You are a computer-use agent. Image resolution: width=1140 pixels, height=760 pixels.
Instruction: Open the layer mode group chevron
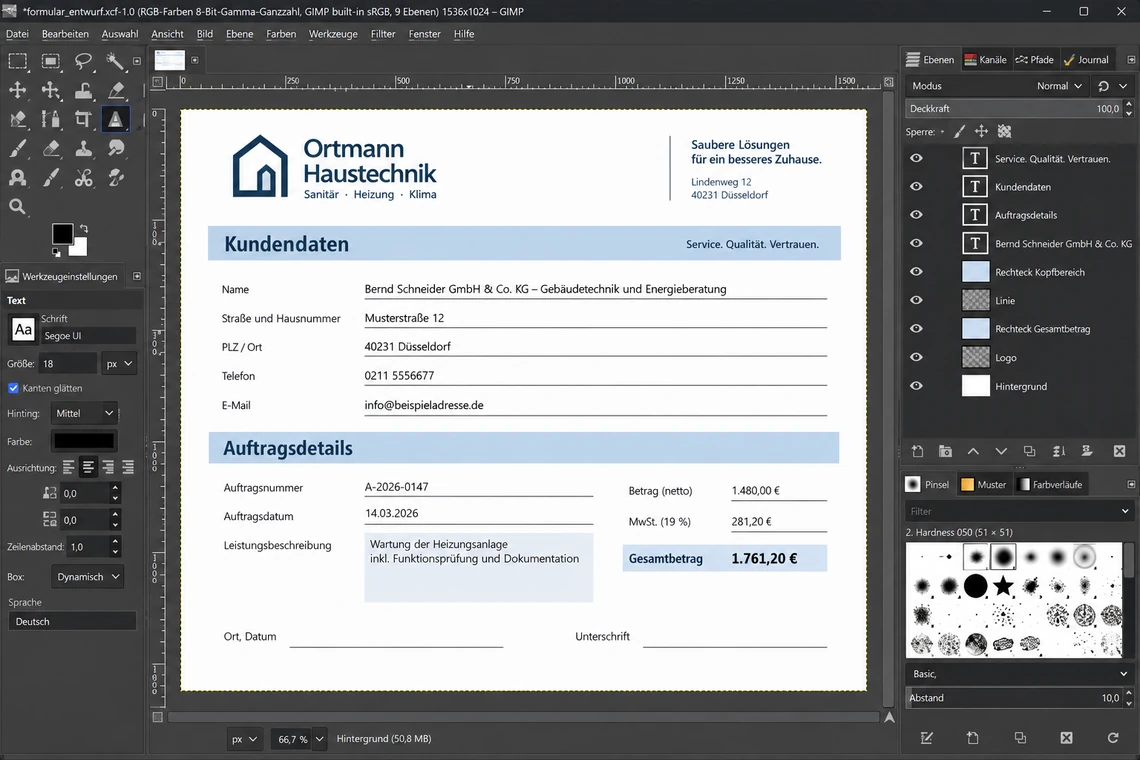[1123, 86]
